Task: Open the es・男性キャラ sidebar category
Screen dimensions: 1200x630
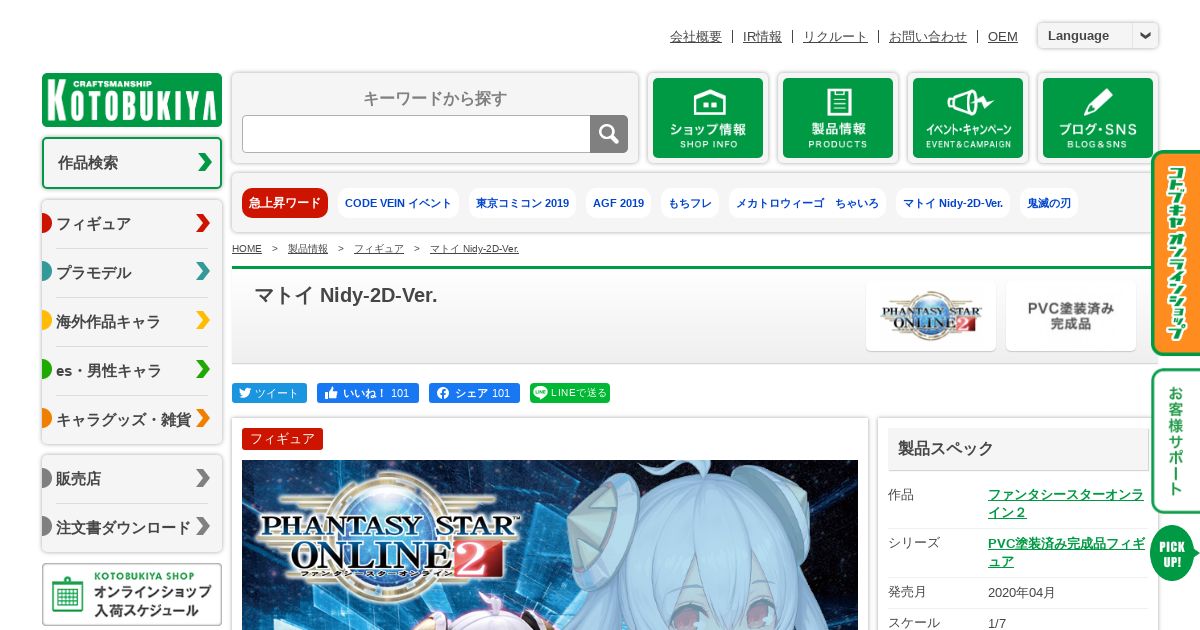Action: click(x=132, y=370)
